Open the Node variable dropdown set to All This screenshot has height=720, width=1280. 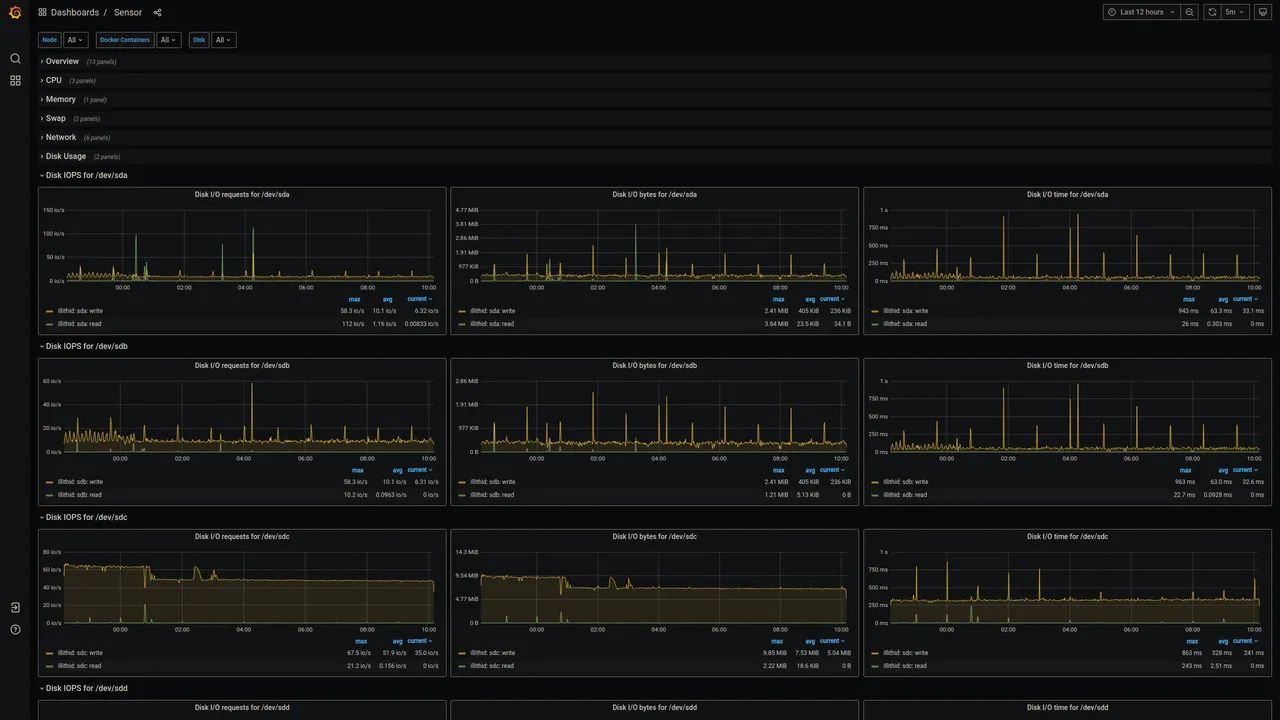click(x=76, y=40)
